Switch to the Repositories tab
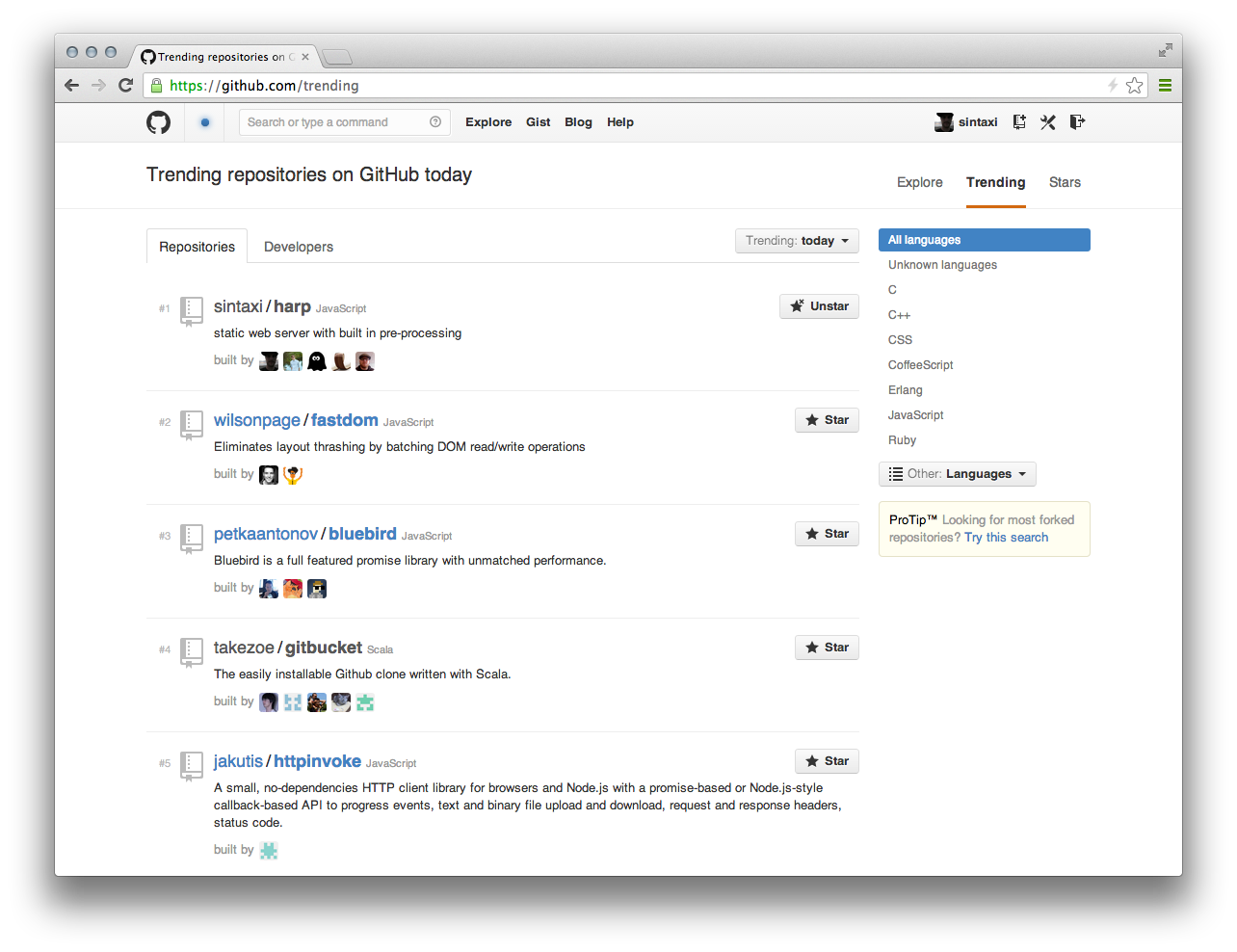 click(197, 247)
